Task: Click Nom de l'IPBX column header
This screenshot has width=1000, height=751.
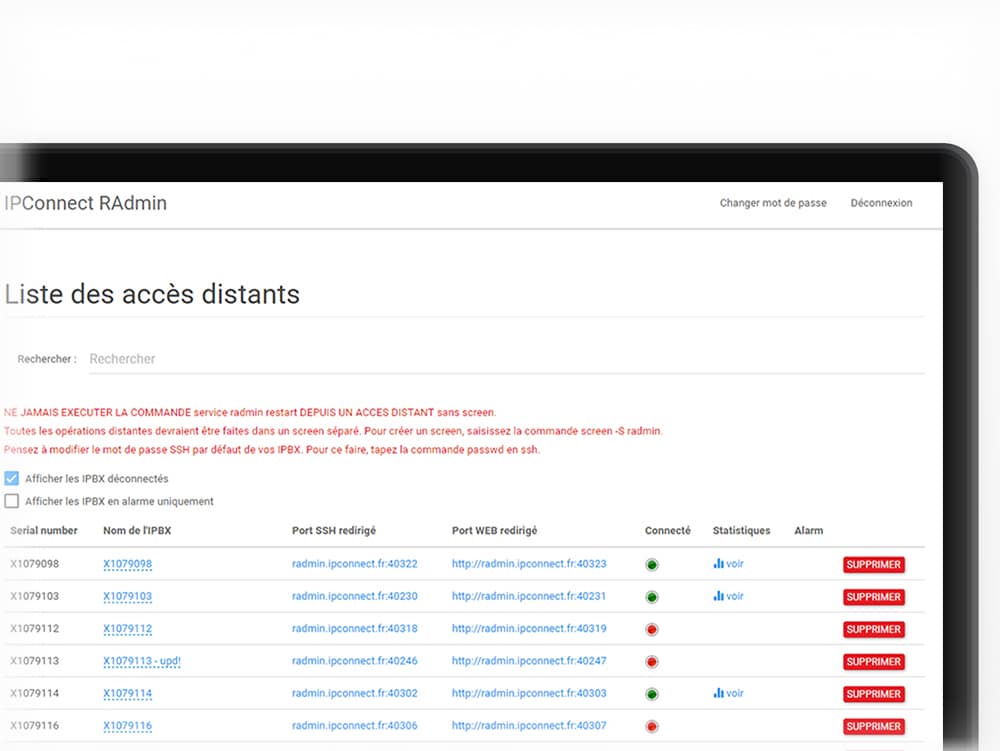Action: [137, 530]
